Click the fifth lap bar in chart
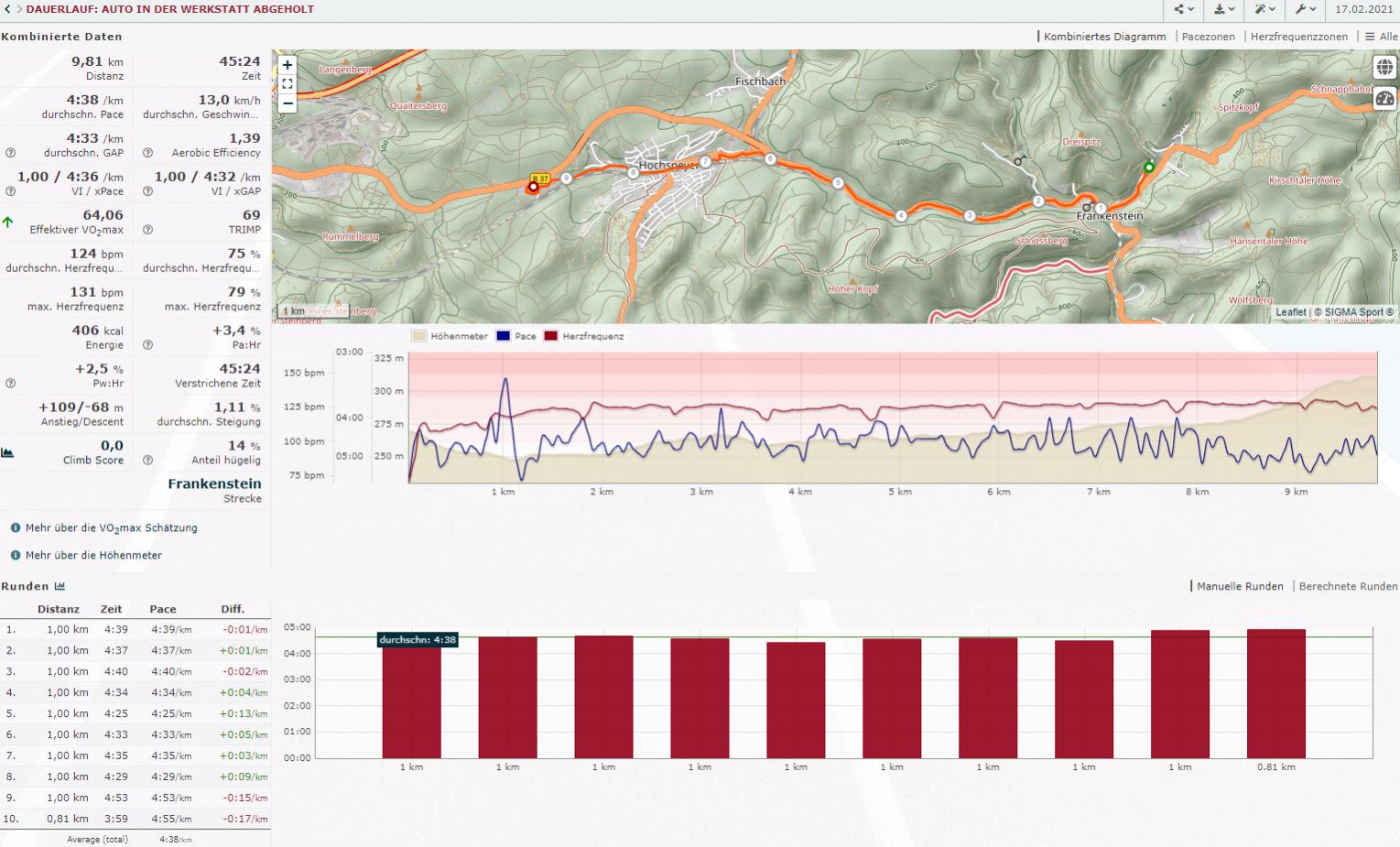The width and height of the screenshot is (1400, 847). tap(796, 700)
